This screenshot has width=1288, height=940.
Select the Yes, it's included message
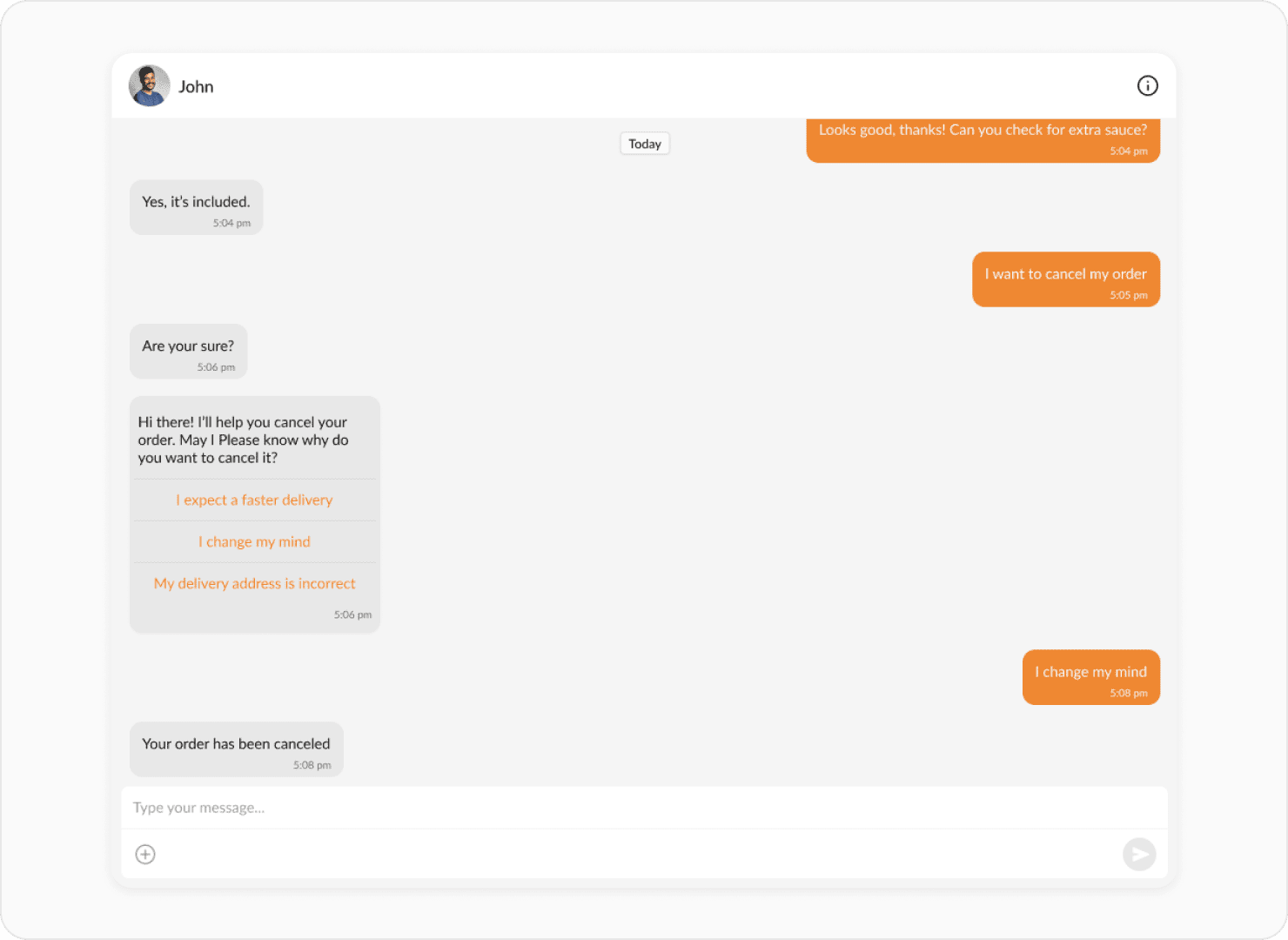pyautogui.click(x=196, y=207)
